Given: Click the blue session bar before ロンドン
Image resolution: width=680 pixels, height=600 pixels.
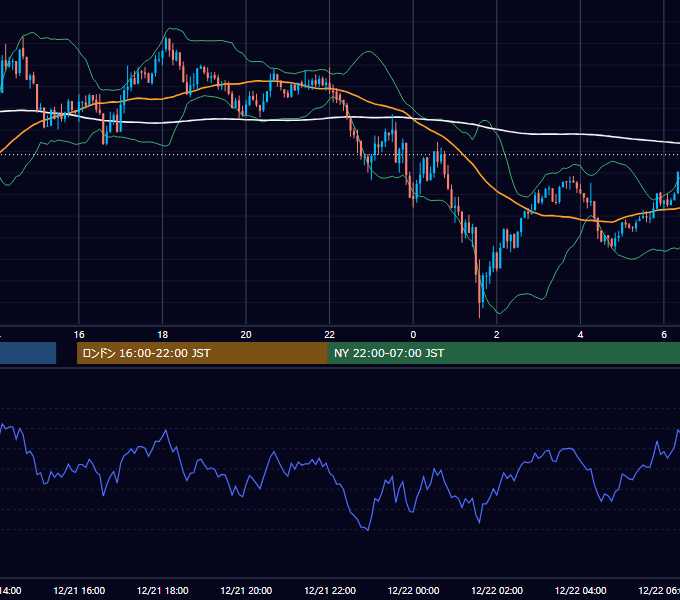Looking at the screenshot, I should [x=28, y=353].
